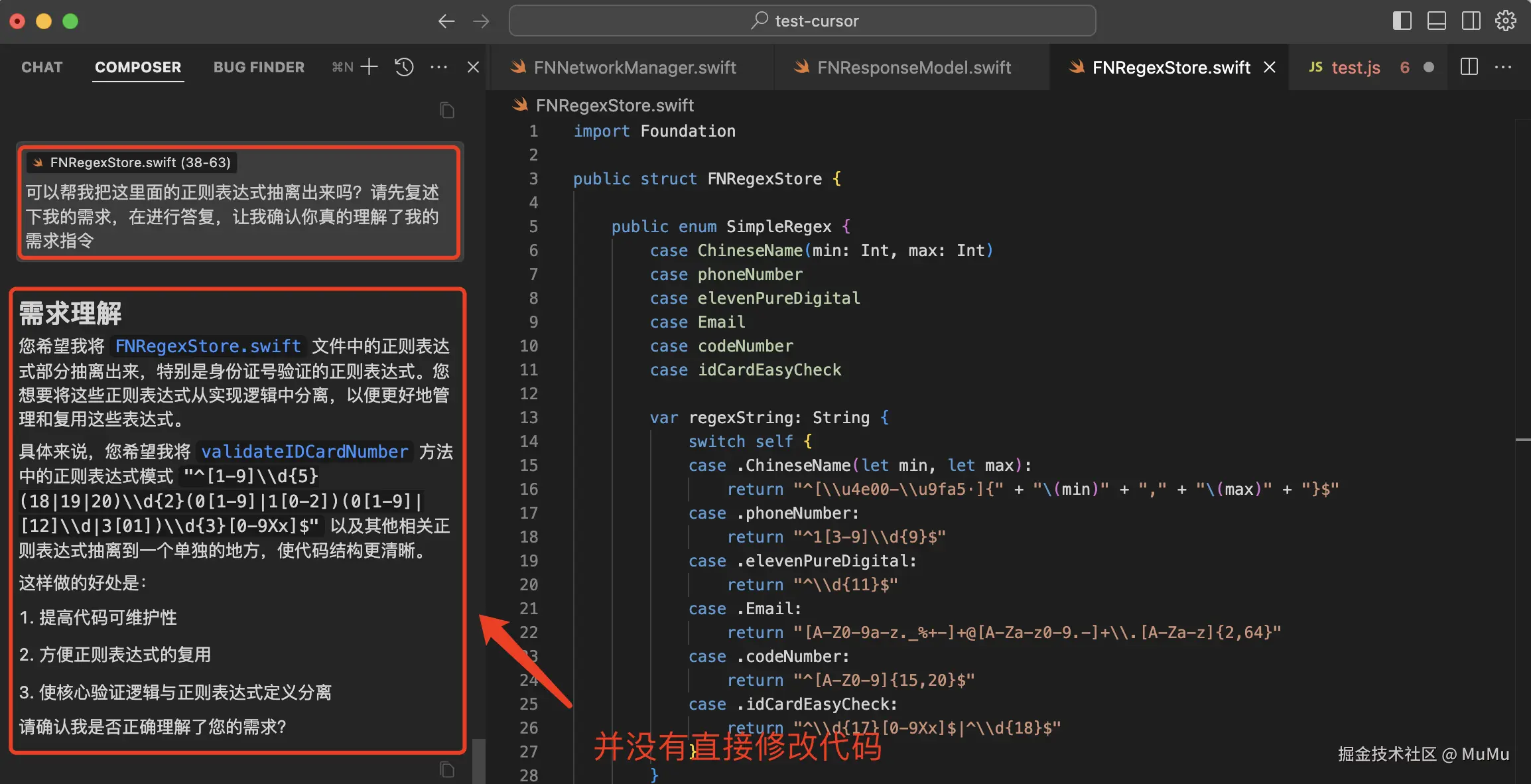This screenshot has width=1531, height=784.
Task: Click FNRegexStore.swift link in response
Action: pyautogui.click(x=208, y=346)
